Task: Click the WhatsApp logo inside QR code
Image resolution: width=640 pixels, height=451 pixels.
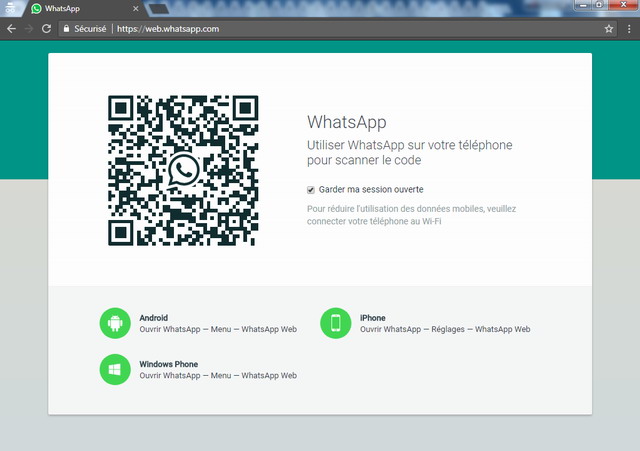Action: pyautogui.click(x=183, y=171)
